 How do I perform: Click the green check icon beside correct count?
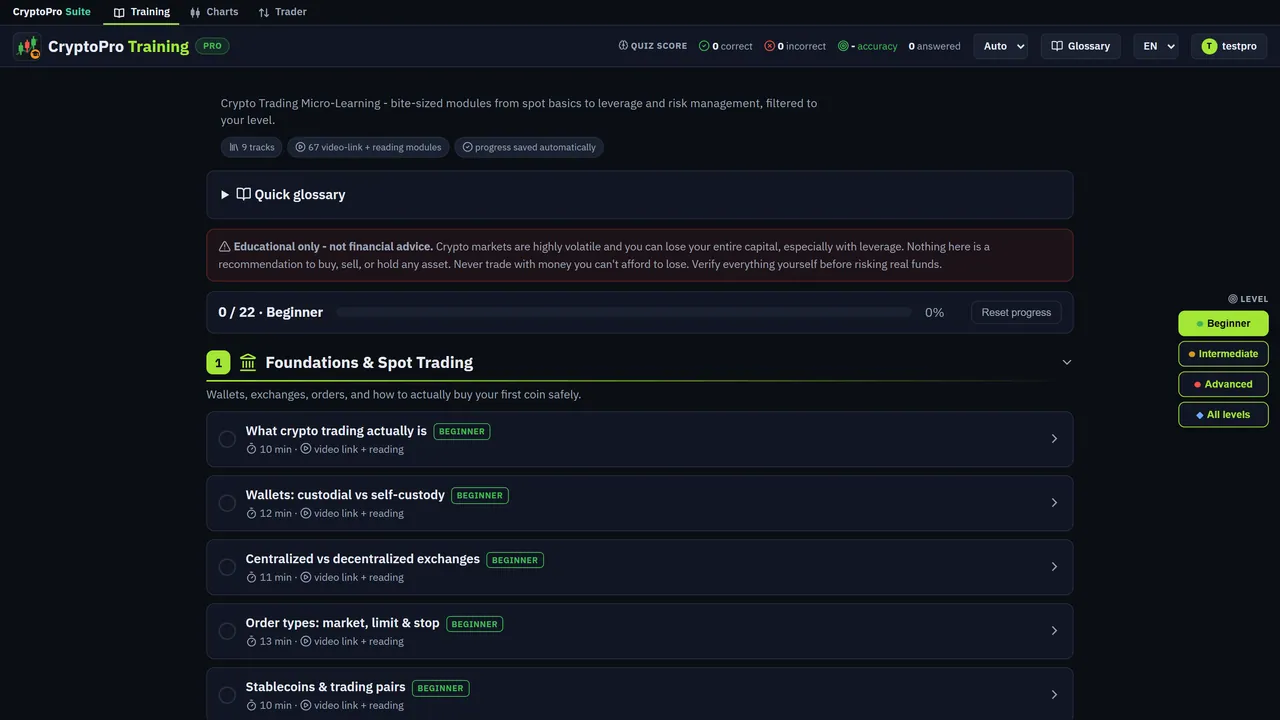point(704,46)
